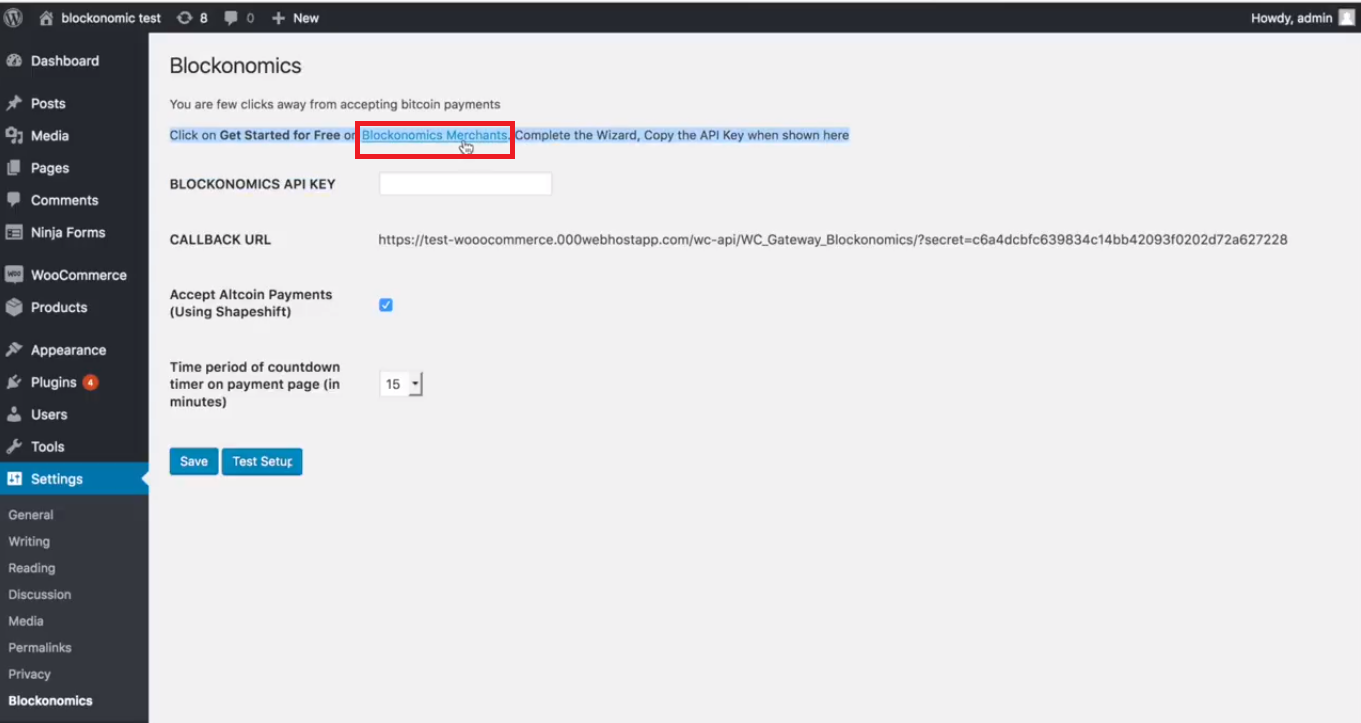Open Writing settings submenu
Screen dimensions: 1361x723
pyautogui.click(x=29, y=541)
